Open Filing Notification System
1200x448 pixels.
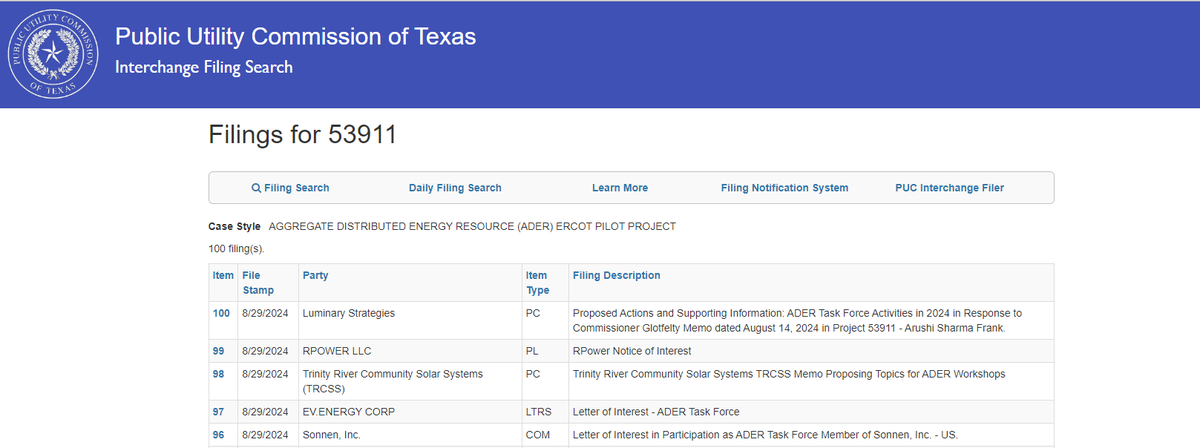pos(785,188)
